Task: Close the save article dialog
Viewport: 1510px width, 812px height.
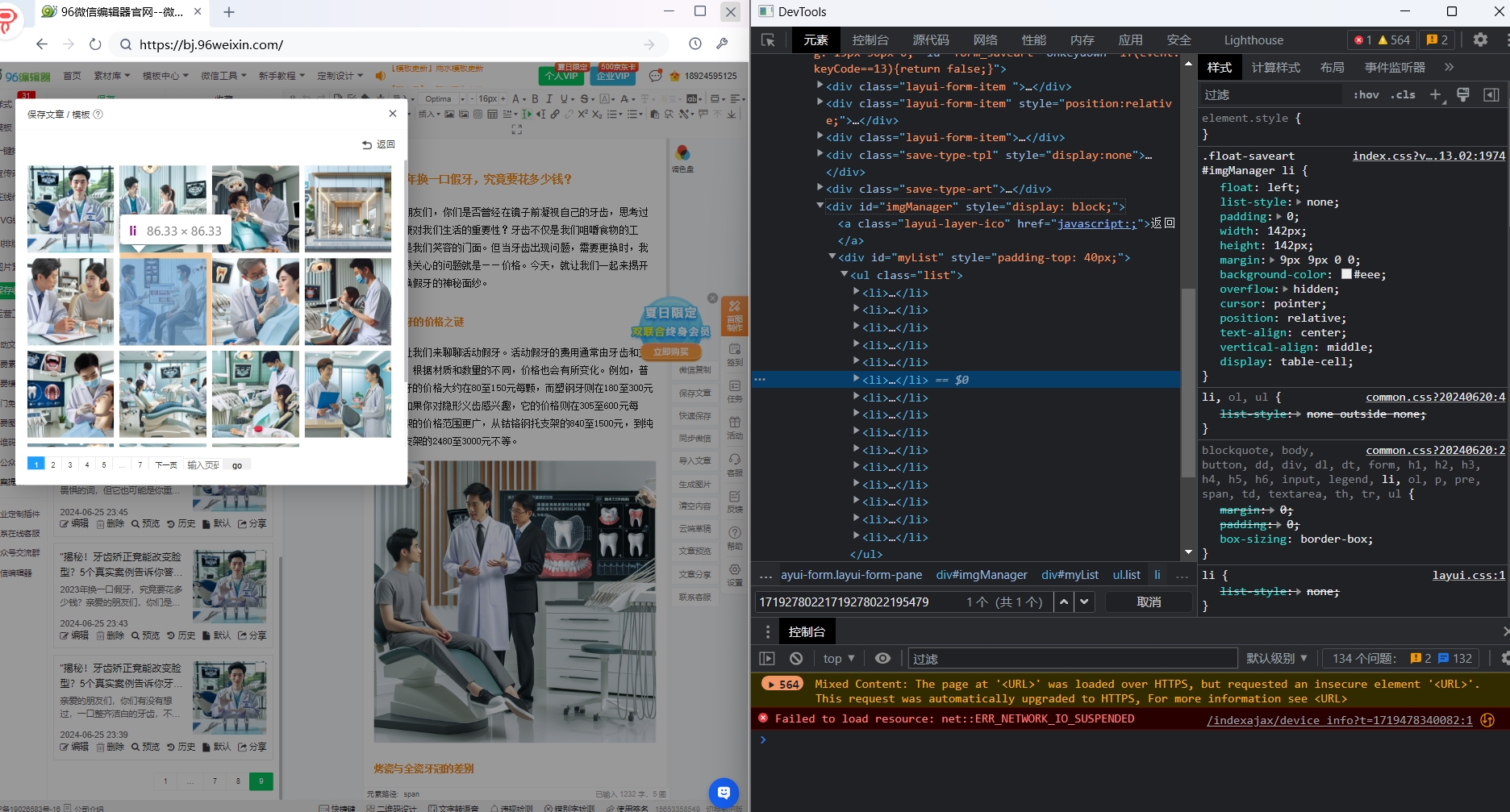Action: click(392, 114)
